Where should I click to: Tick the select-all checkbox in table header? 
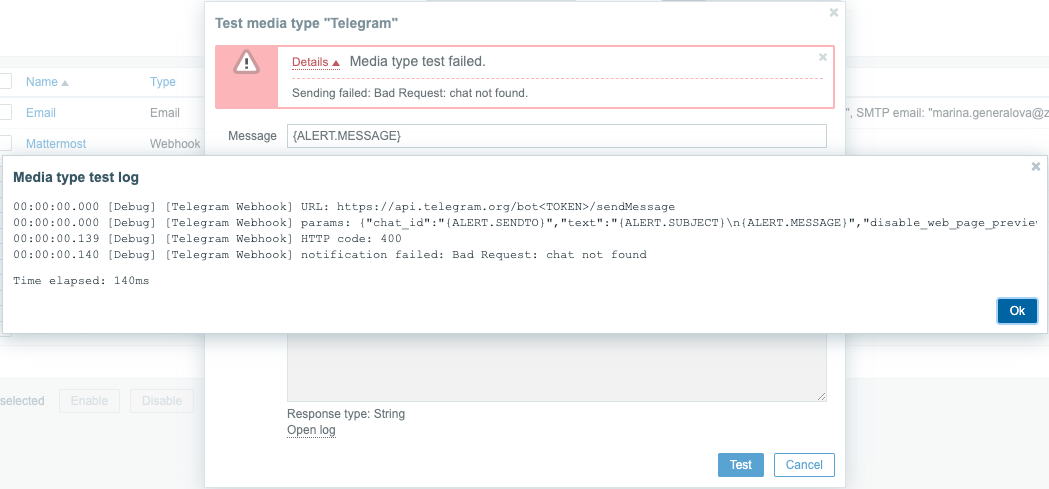pos(4,81)
